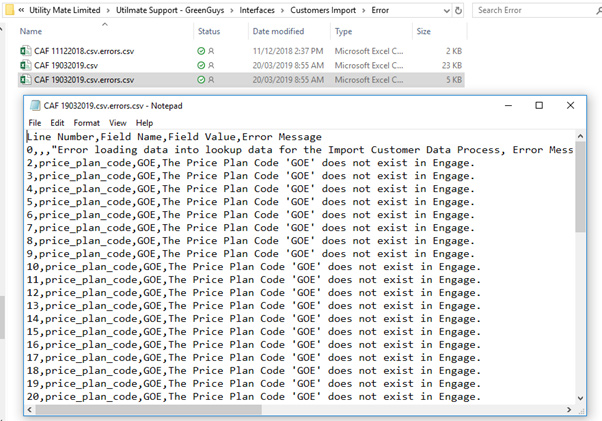Image resolution: width=602 pixels, height=421 pixels.
Task: Click the Utility Mate Limited breadcrumb
Action: pyautogui.click(x=64, y=10)
